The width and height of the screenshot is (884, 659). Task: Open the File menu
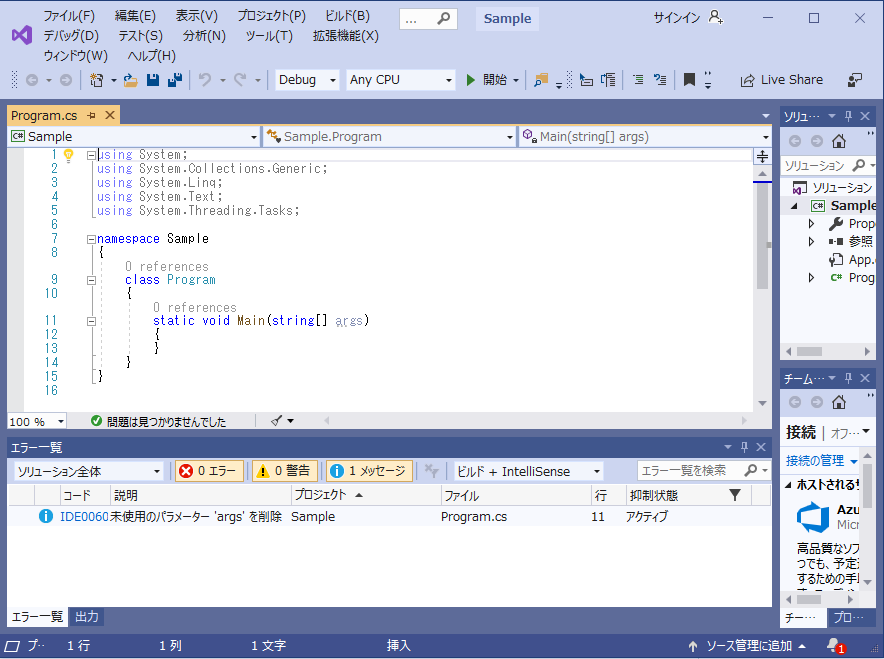click(x=69, y=16)
